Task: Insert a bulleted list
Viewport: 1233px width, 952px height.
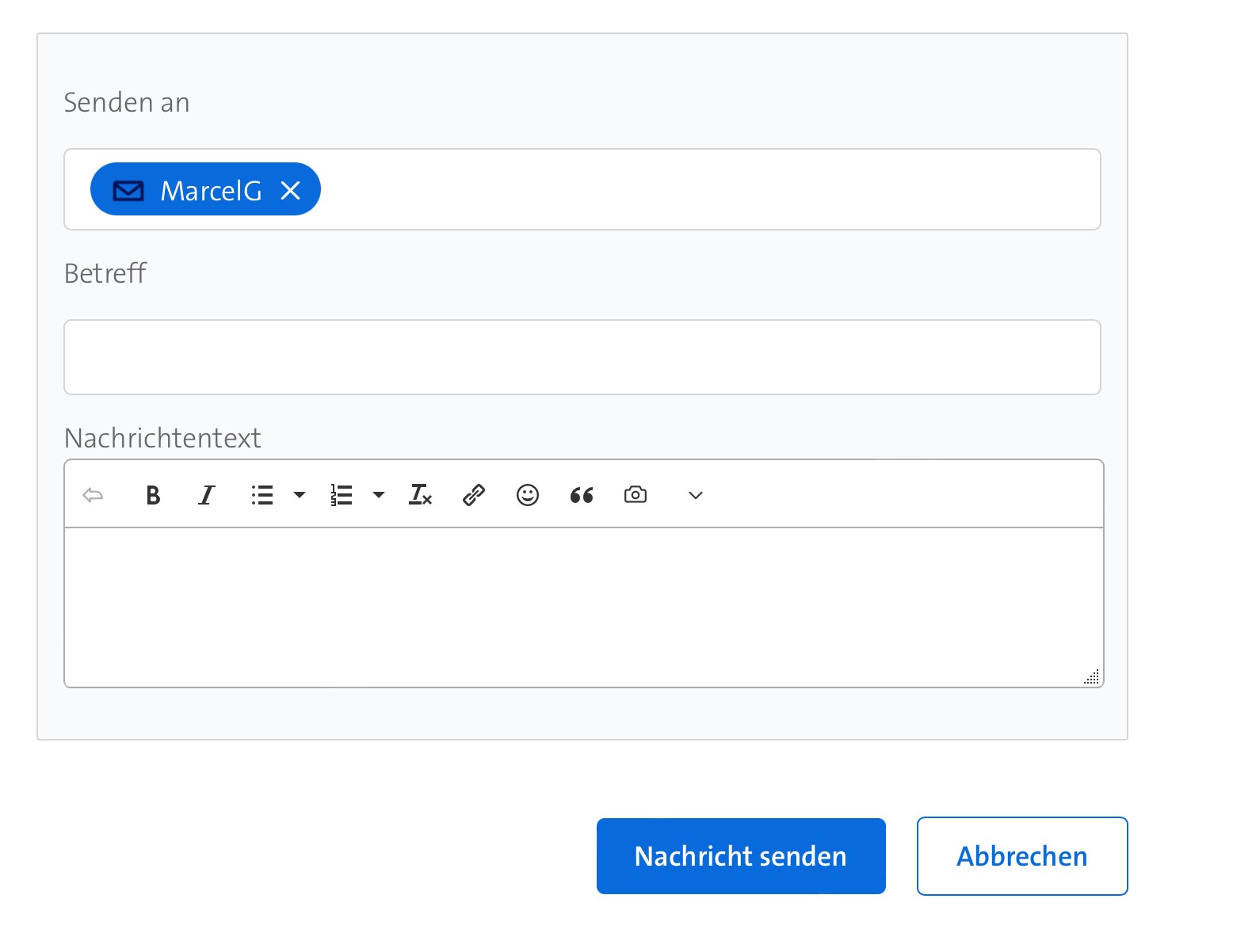Action: (x=262, y=495)
